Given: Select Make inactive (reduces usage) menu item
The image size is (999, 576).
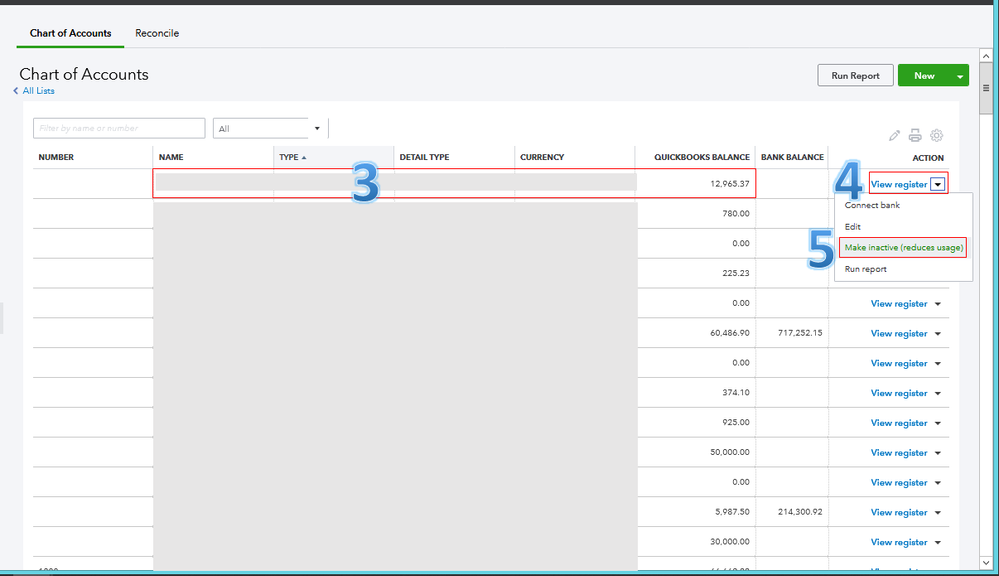Looking at the screenshot, I should click(x=903, y=247).
